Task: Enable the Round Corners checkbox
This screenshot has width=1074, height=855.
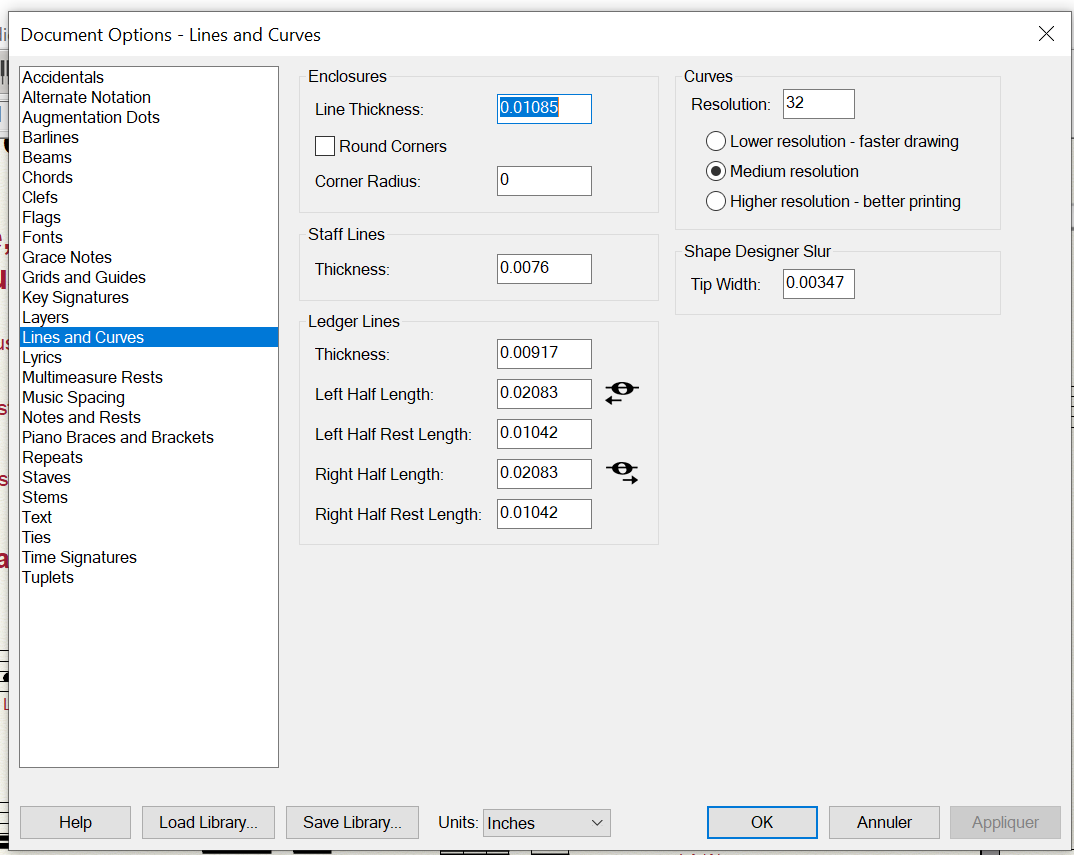Action: click(x=325, y=146)
